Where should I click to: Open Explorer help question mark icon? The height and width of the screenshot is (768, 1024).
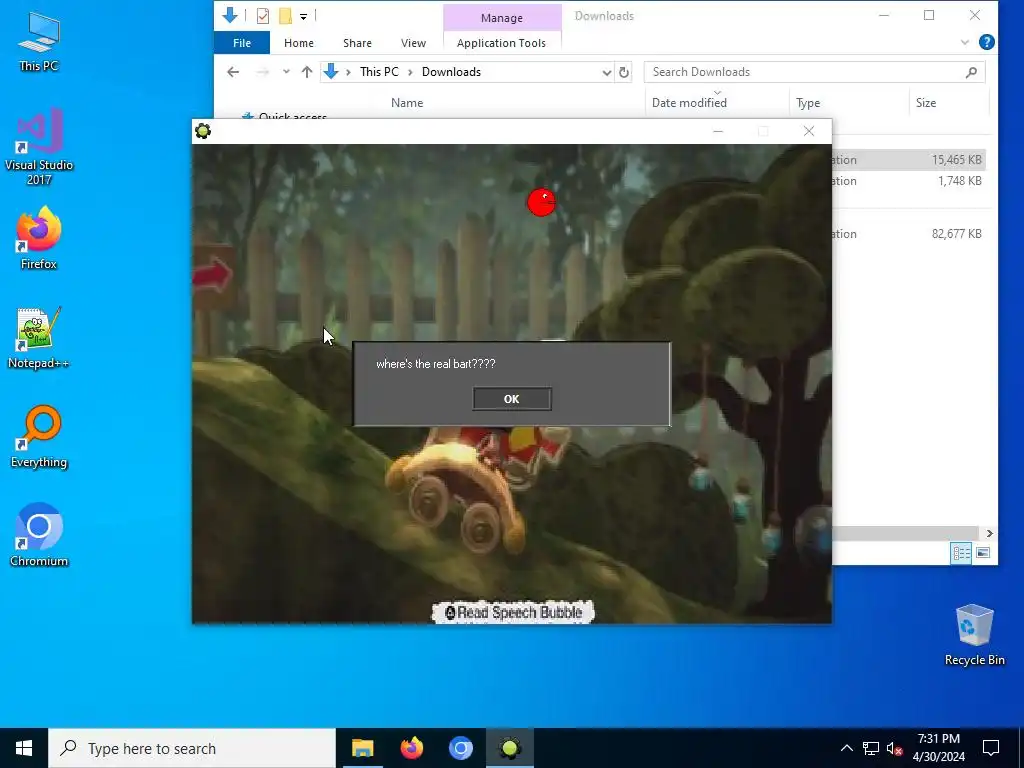coord(987,42)
